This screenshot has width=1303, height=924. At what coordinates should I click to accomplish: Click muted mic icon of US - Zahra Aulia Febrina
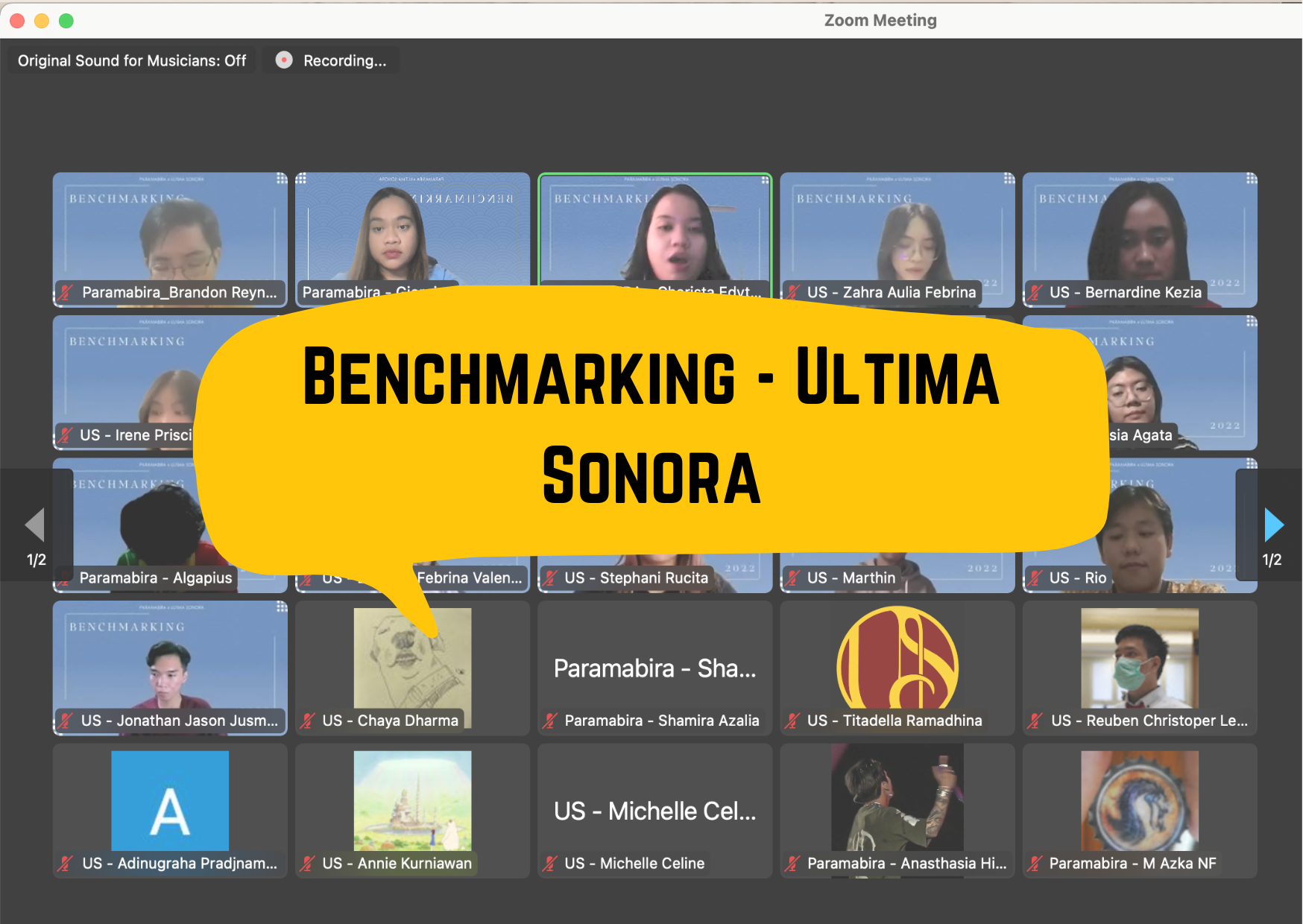click(x=793, y=293)
